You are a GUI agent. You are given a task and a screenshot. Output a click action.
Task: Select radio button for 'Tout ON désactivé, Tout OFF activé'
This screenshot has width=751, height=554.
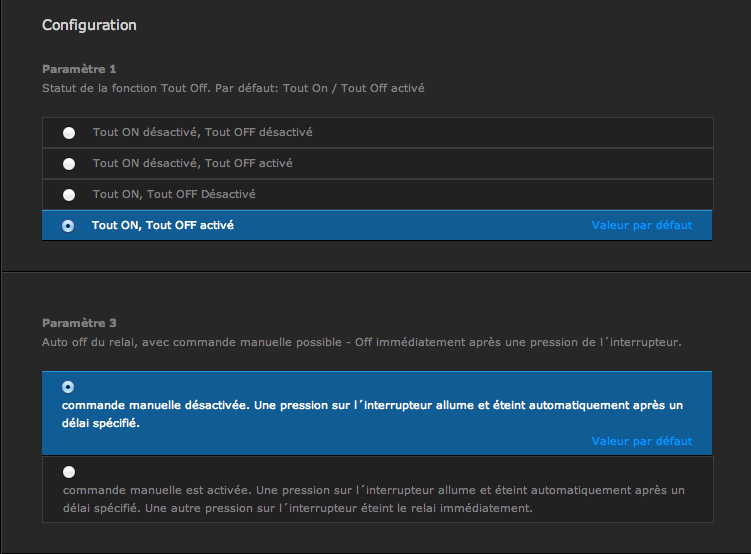click(x=68, y=163)
